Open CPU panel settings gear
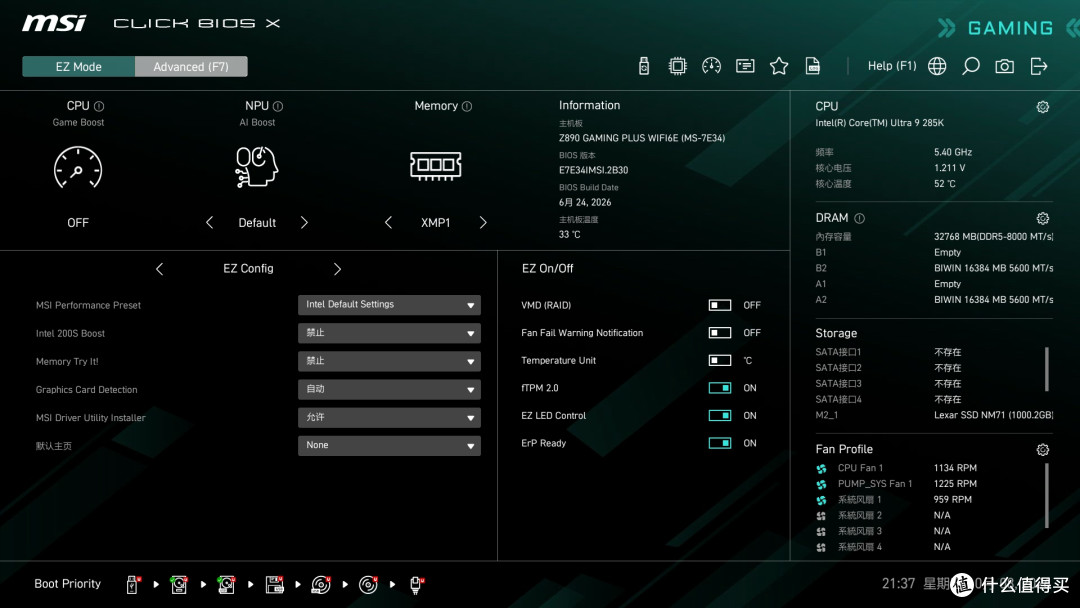The height and width of the screenshot is (608, 1080). click(x=1043, y=107)
